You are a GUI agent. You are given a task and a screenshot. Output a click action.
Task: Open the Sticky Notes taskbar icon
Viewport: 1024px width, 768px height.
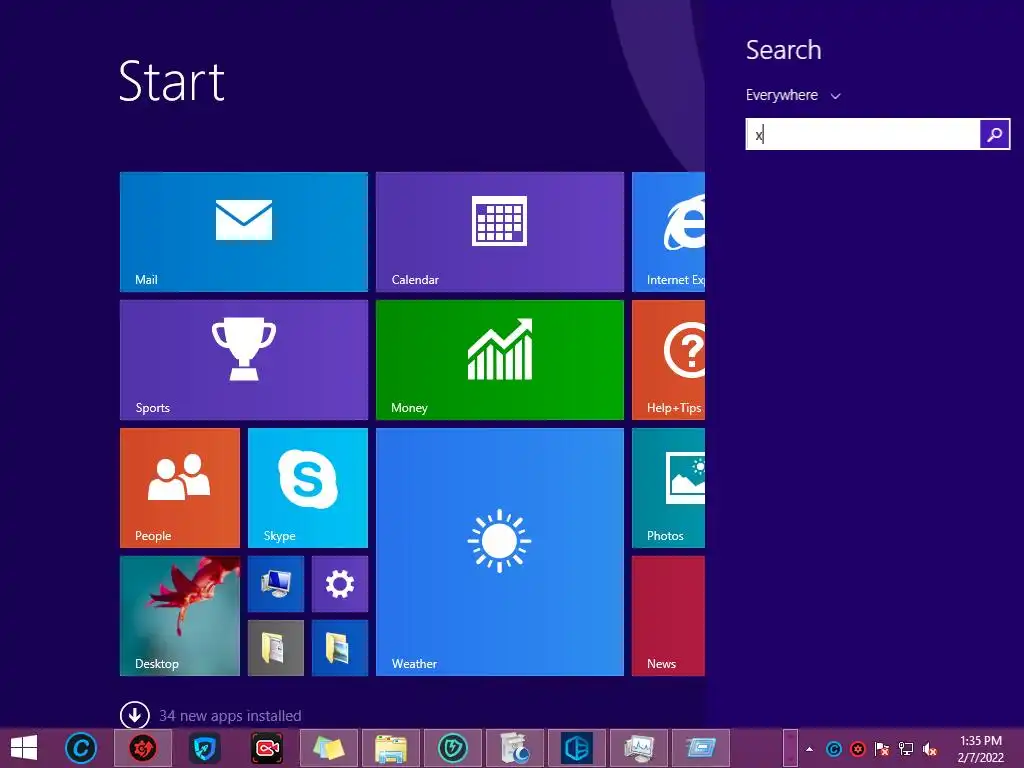[328, 748]
